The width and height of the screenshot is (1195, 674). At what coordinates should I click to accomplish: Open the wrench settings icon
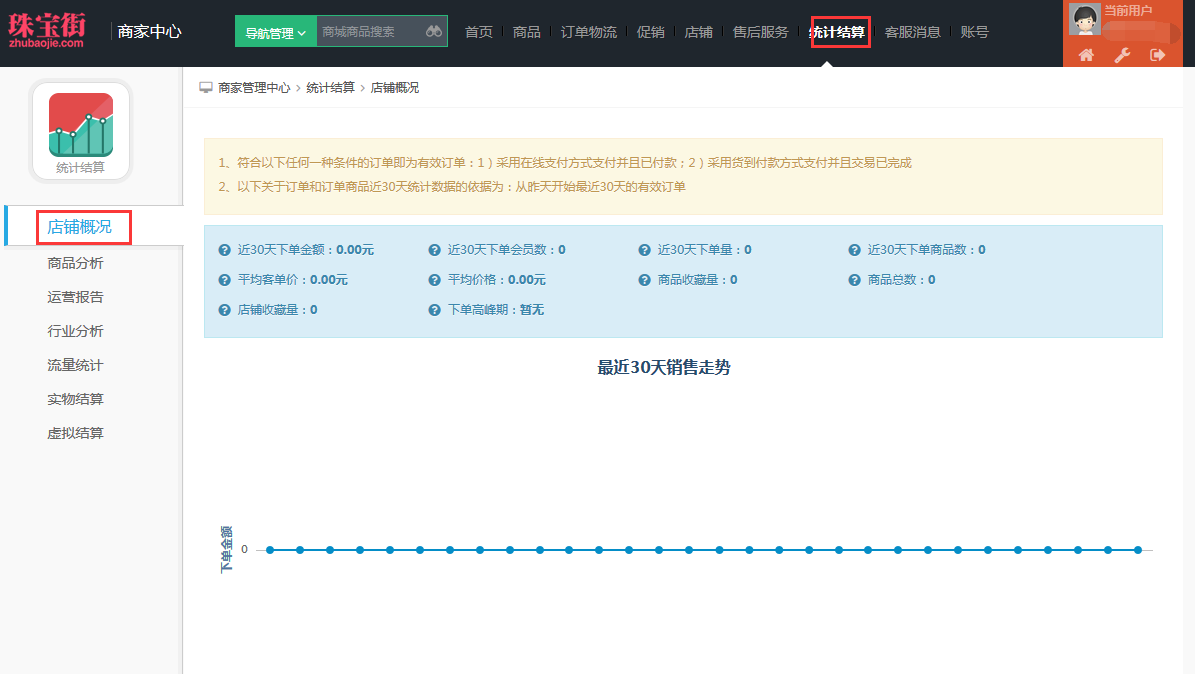click(x=1122, y=55)
